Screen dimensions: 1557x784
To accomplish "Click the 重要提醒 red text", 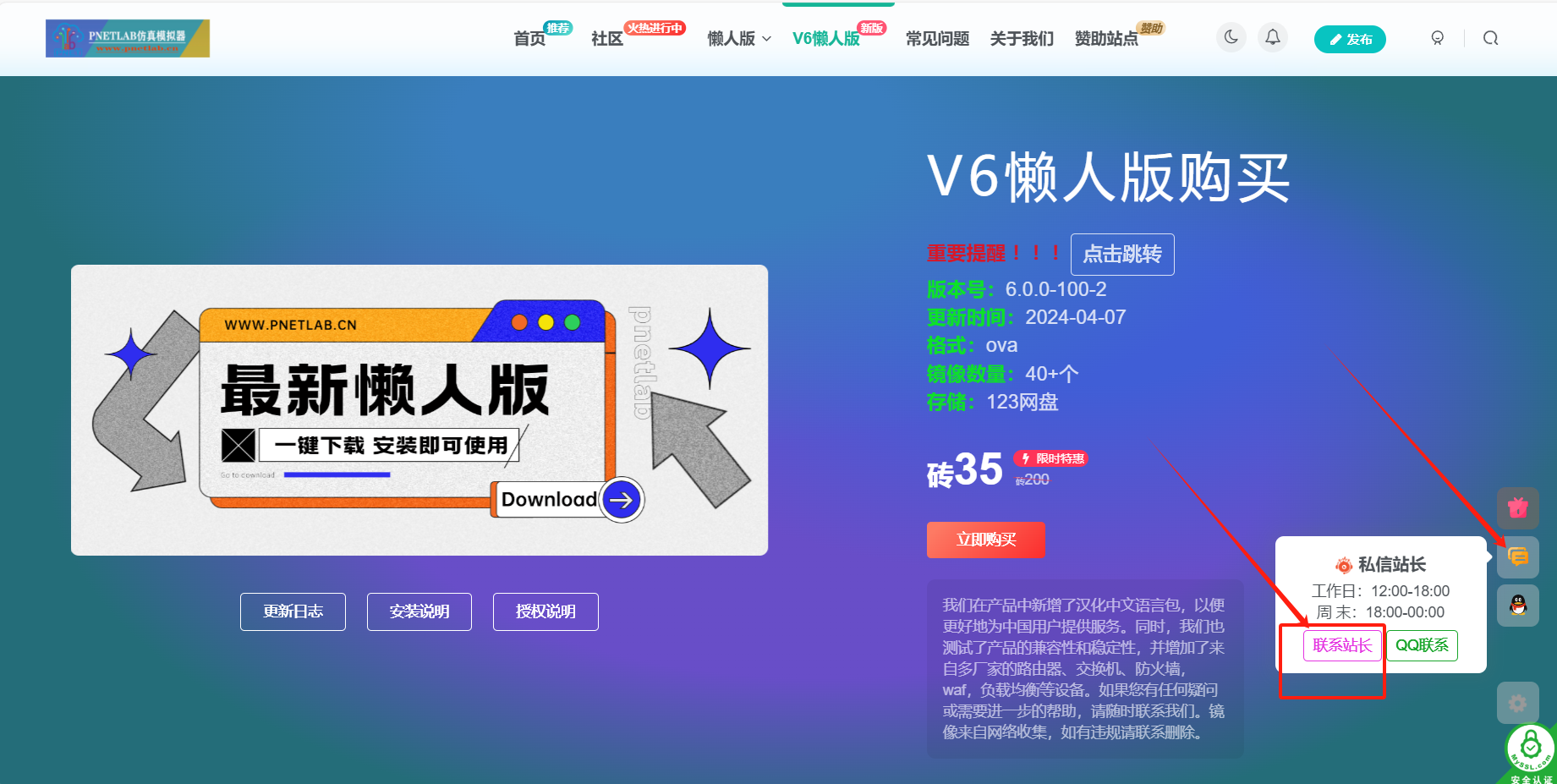I will point(994,254).
